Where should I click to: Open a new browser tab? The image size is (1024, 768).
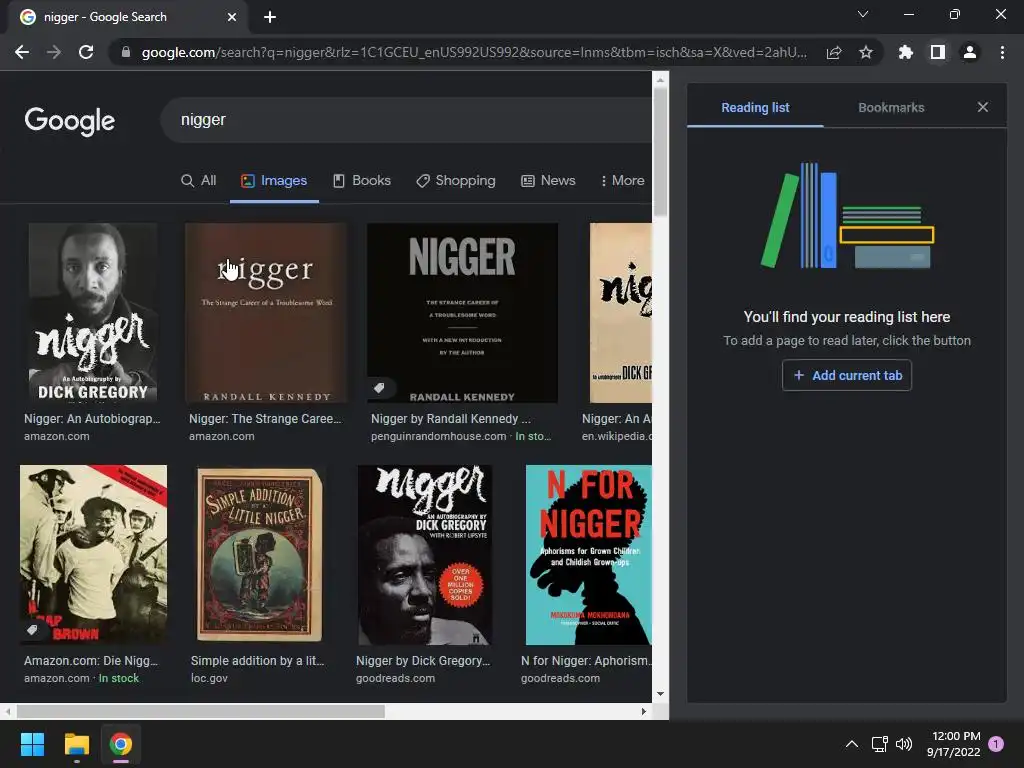[x=270, y=17]
